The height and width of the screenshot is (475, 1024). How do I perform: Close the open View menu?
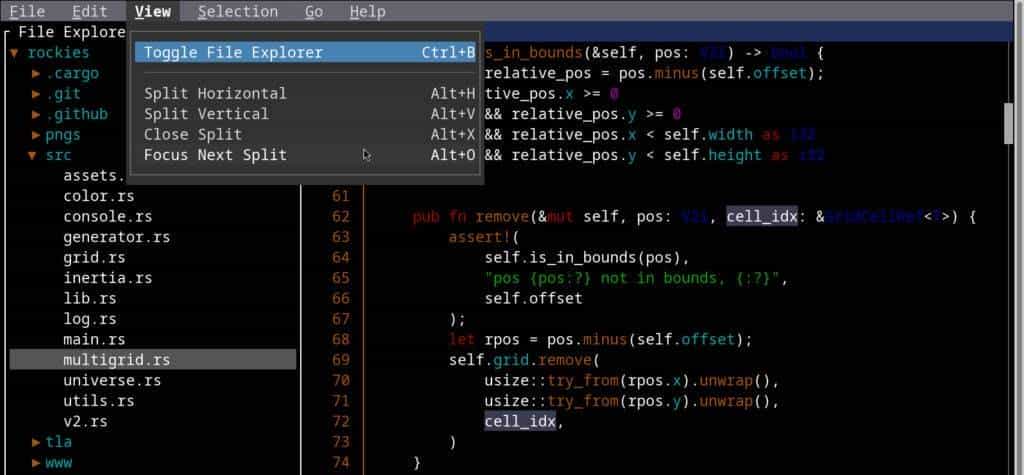153,11
